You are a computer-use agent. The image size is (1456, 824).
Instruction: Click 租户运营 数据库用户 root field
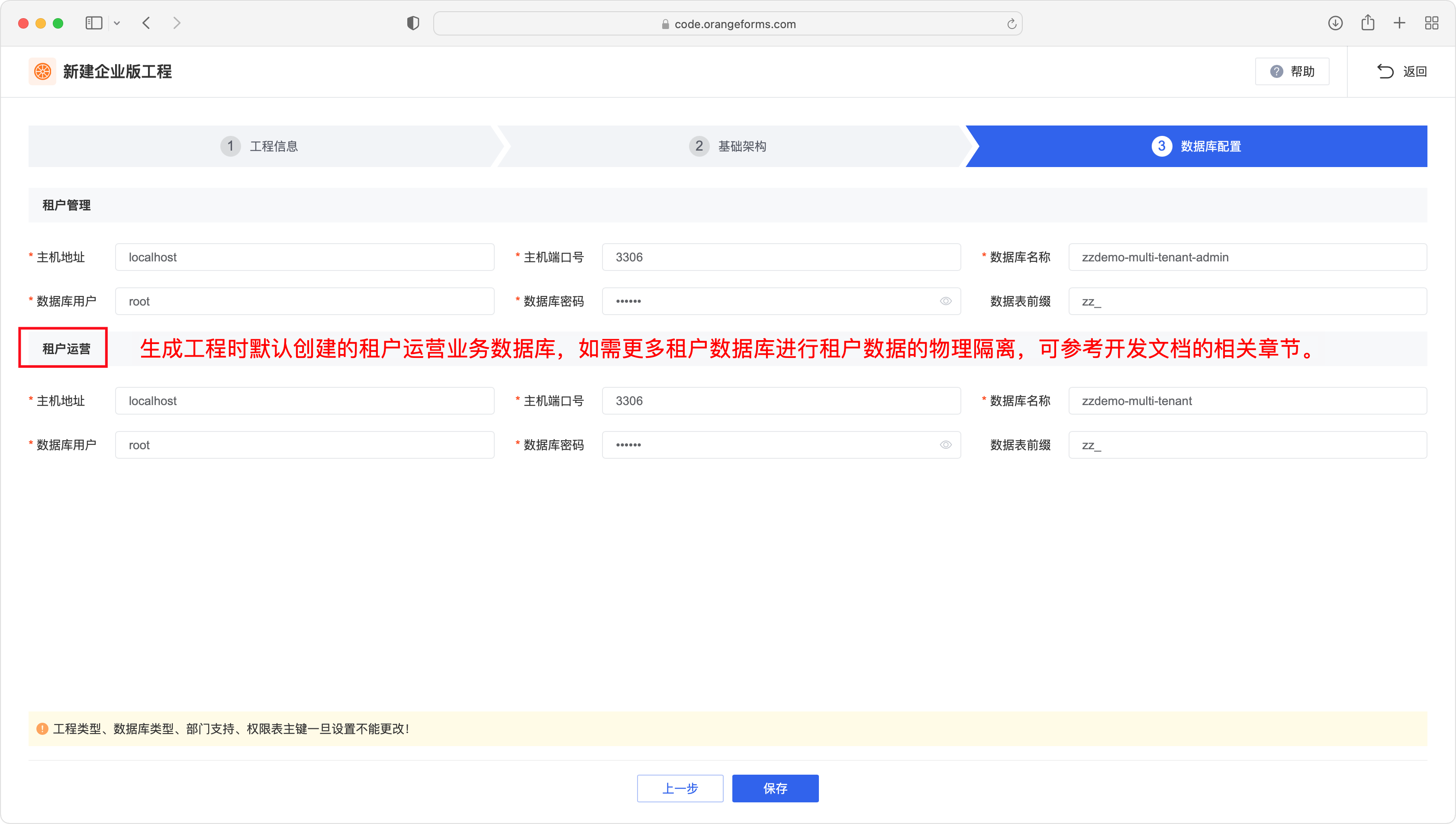coord(304,445)
